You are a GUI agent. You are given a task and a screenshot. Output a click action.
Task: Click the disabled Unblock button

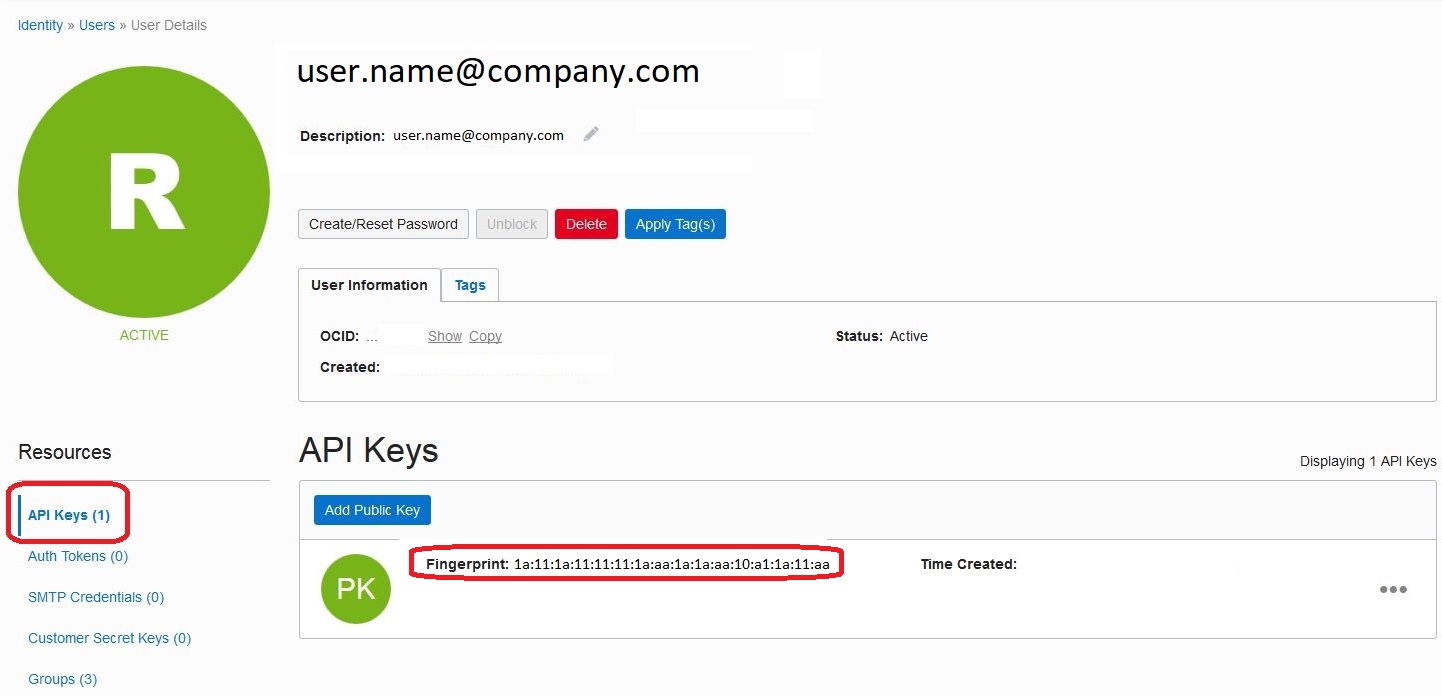click(x=511, y=223)
